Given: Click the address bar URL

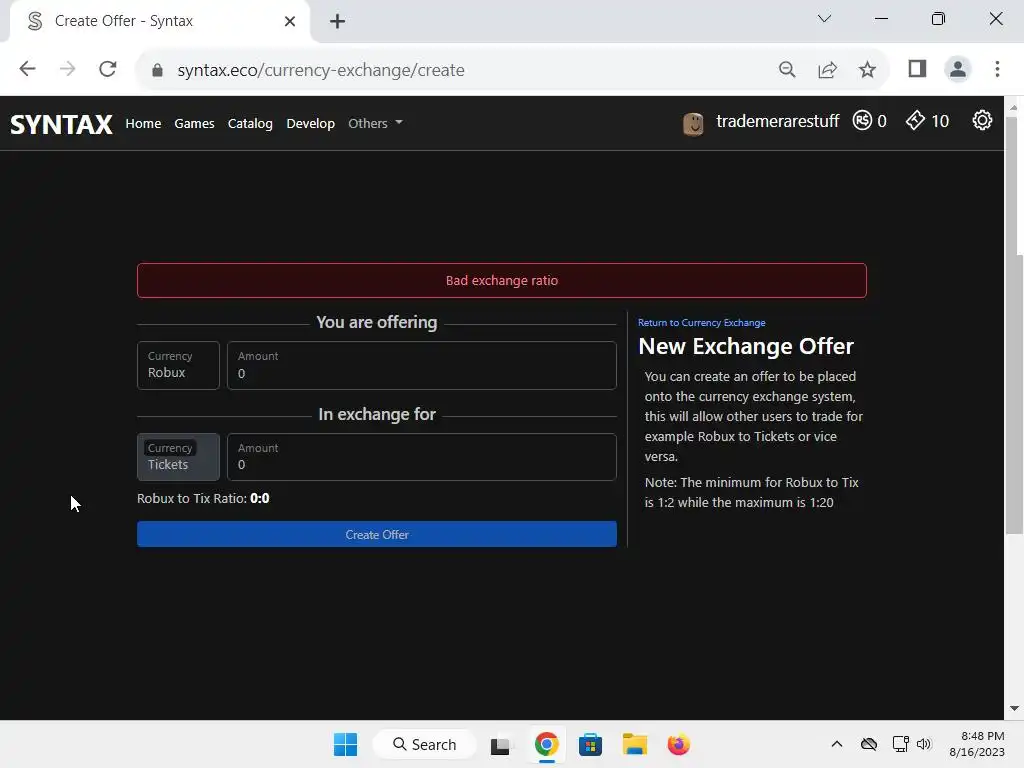Looking at the screenshot, I should coord(321,70).
